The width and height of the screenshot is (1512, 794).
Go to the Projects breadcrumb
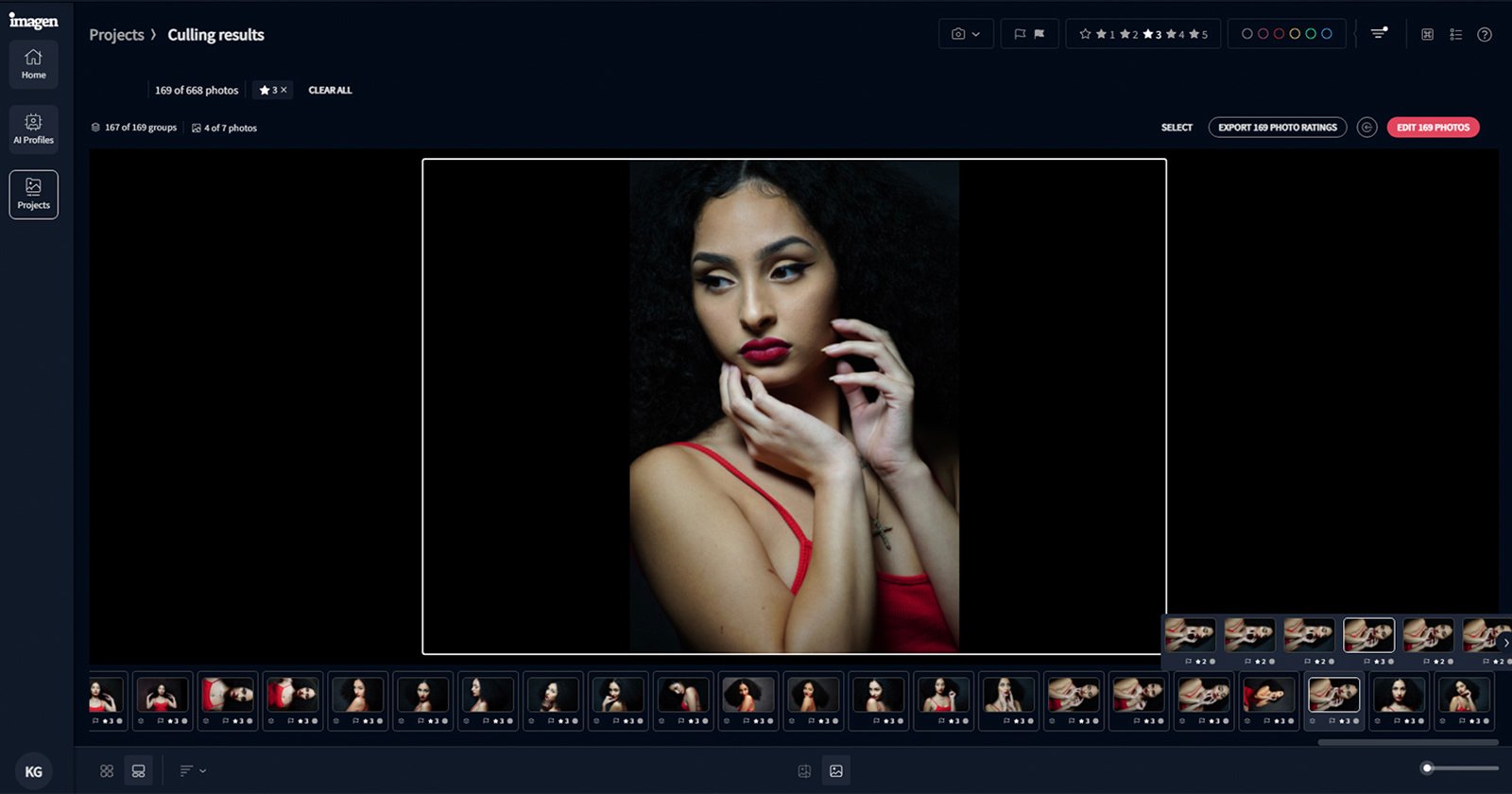[x=116, y=35]
